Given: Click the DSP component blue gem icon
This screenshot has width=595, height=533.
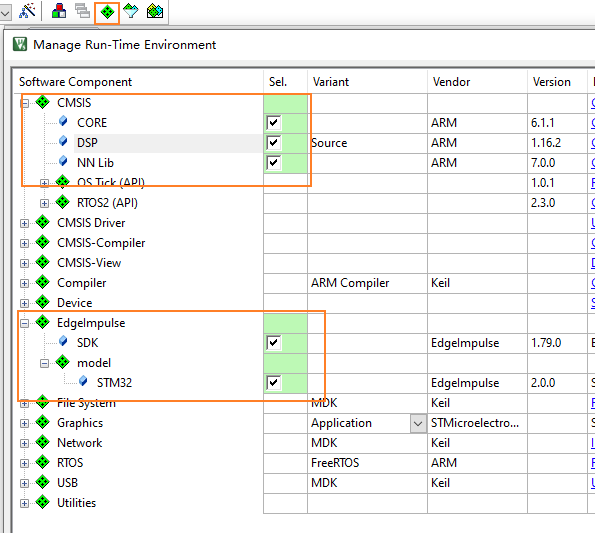Looking at the screenshot, I should pos(63,142).
